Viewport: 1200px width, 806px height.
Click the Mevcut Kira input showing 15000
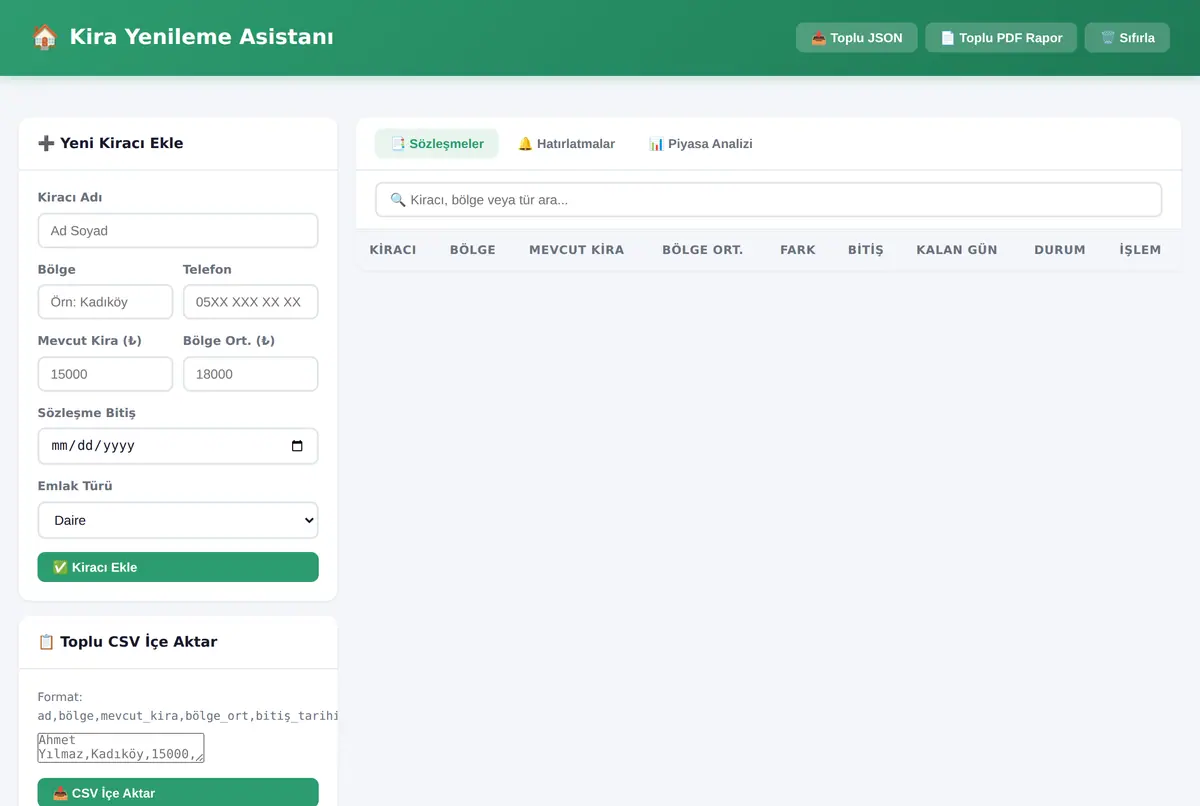105,374
